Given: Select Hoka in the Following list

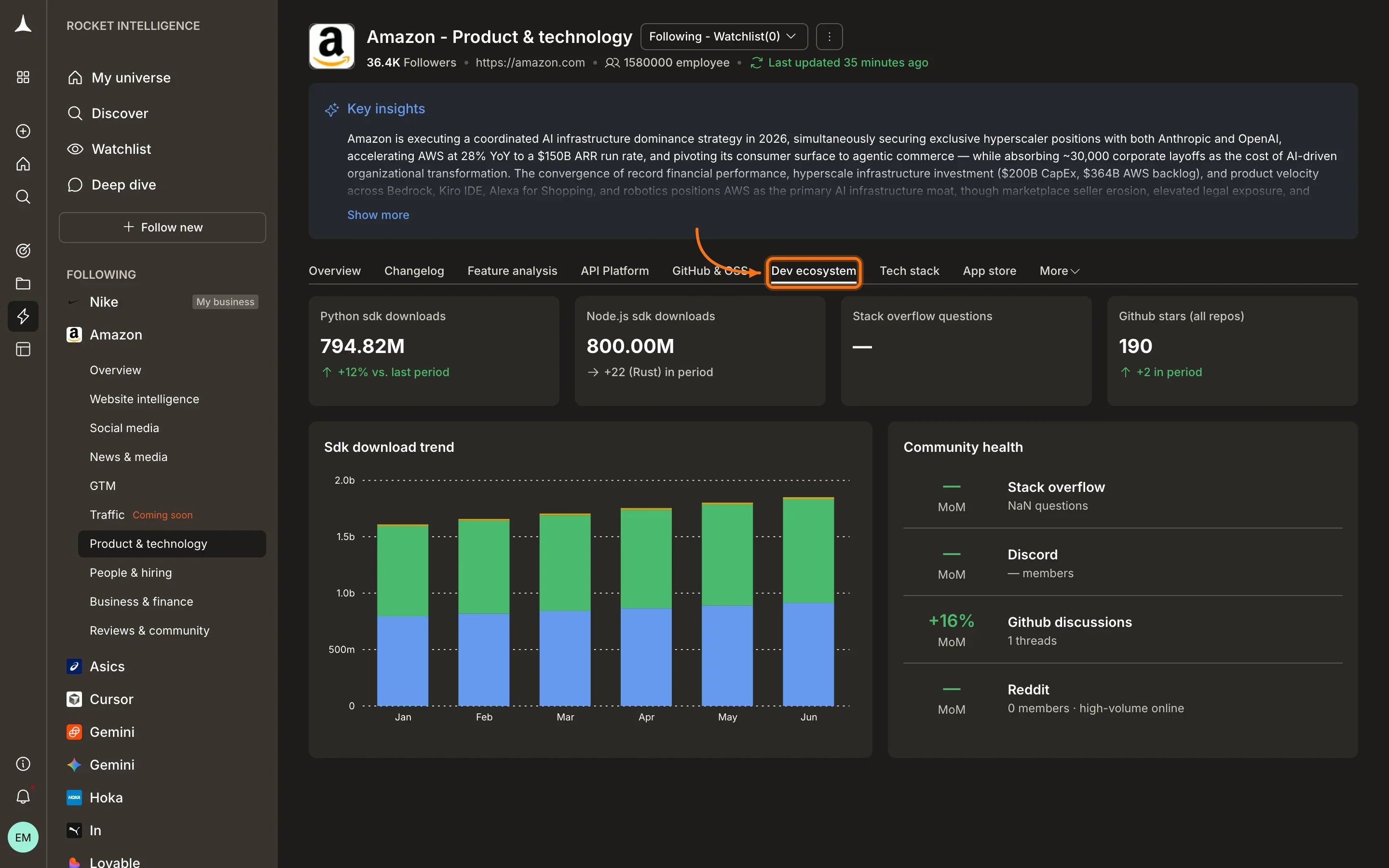Looking at the screenshot, I should (x=106, y=798).
